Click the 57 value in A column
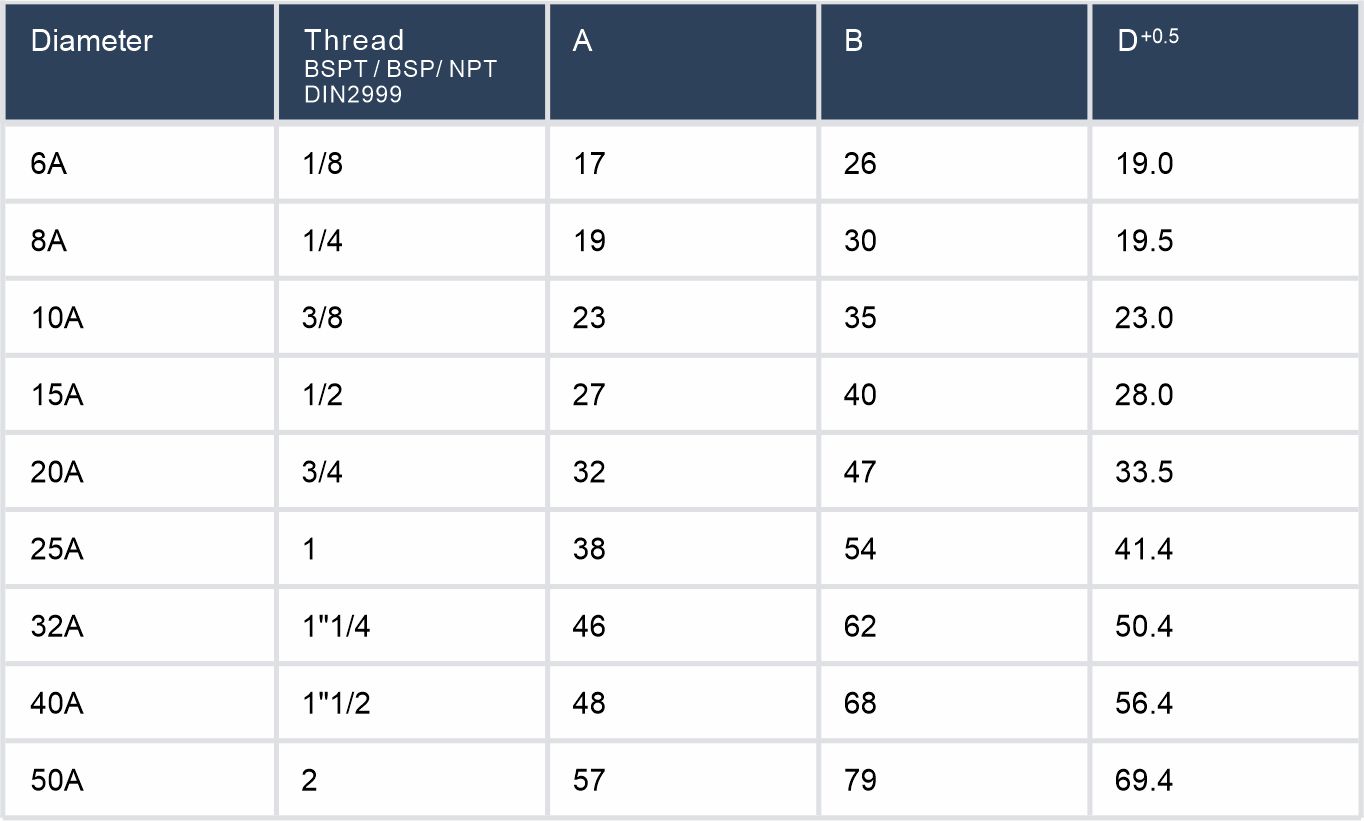This screenshot has height=821, width=1364. pos(589,780)
